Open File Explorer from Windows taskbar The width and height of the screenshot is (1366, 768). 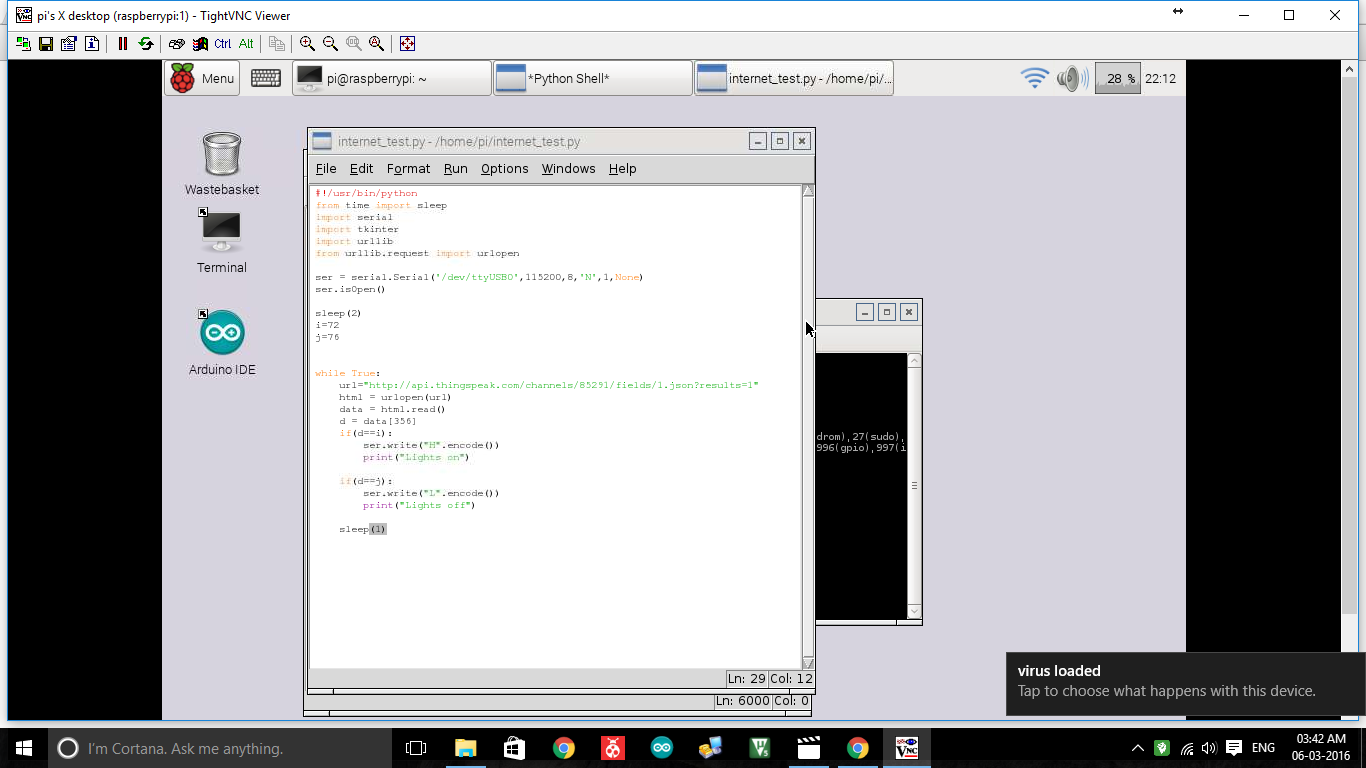(465, 748)
